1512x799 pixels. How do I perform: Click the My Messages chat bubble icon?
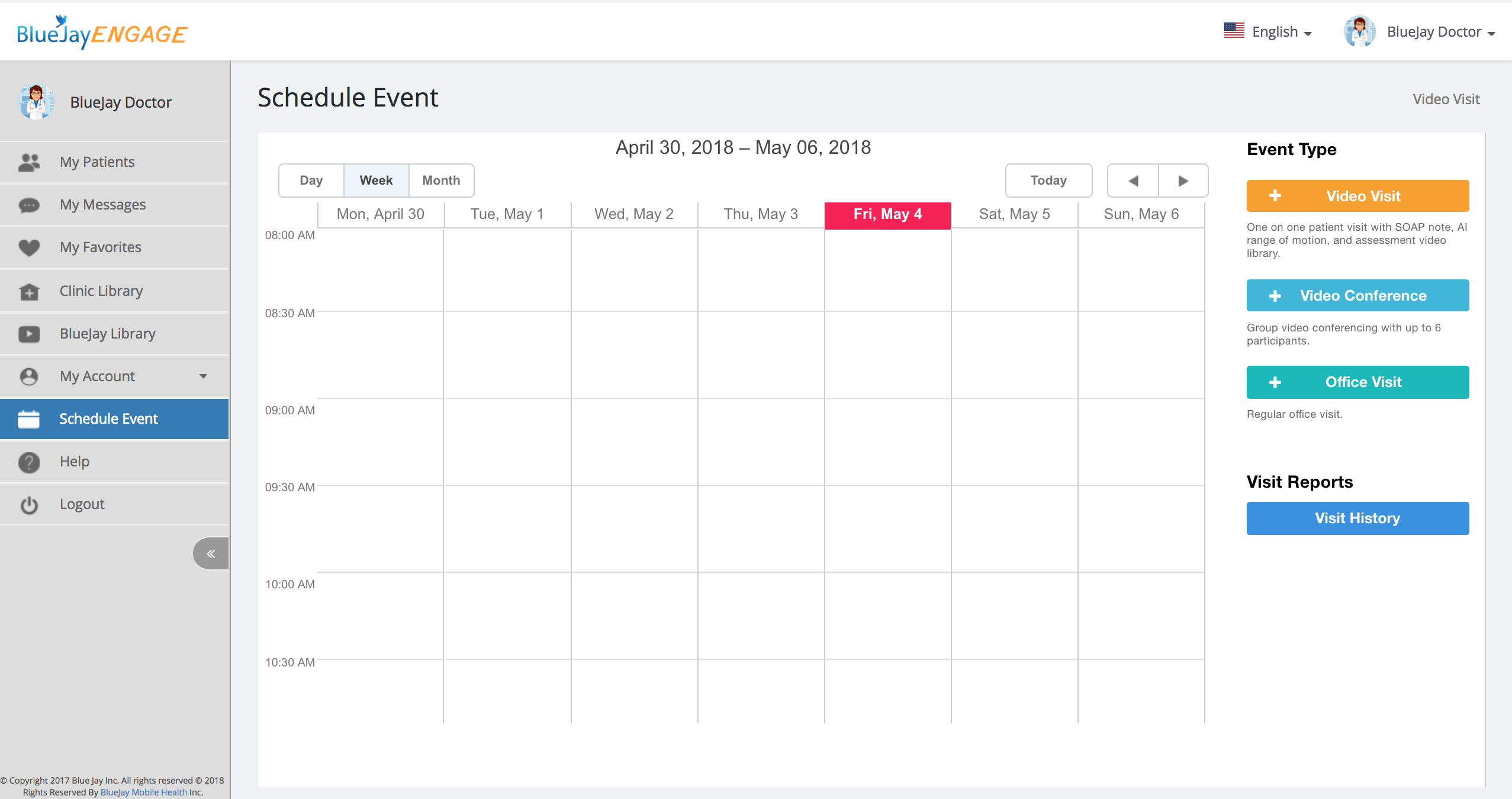[28, 205]
